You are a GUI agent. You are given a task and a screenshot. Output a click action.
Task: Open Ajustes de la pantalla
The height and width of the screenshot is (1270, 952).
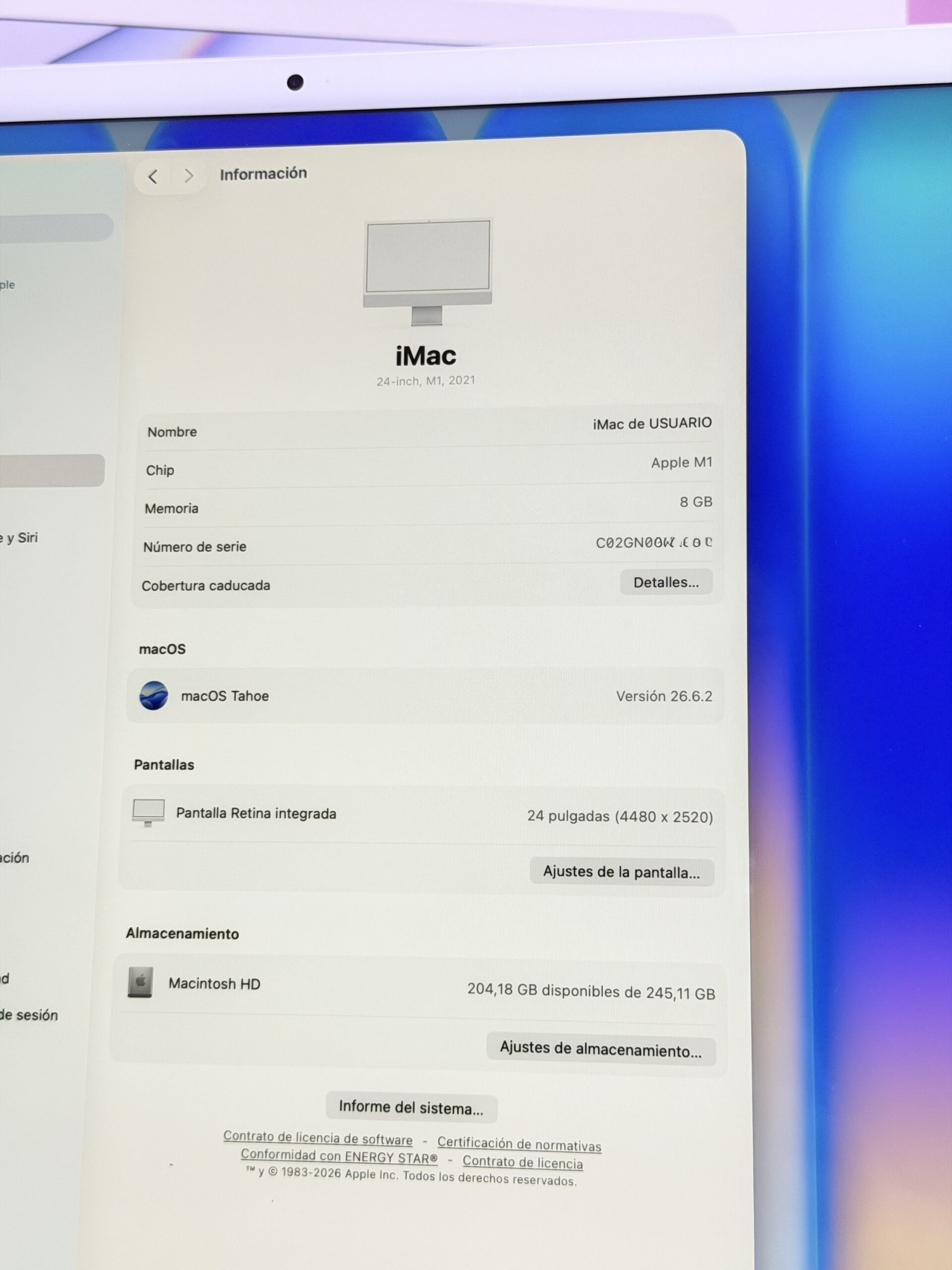coord(621,872)
